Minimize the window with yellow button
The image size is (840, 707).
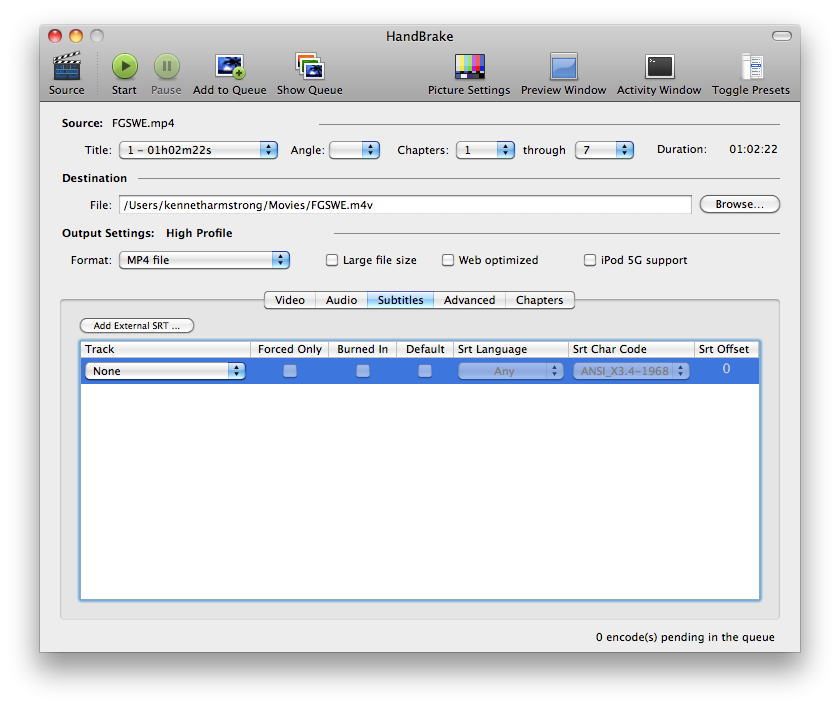[76, 36]
